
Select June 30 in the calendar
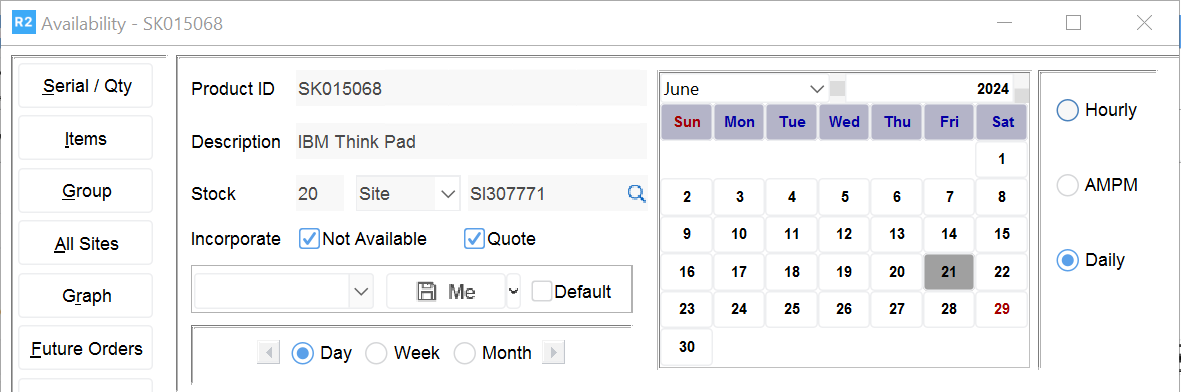click(x=687, y=347)
